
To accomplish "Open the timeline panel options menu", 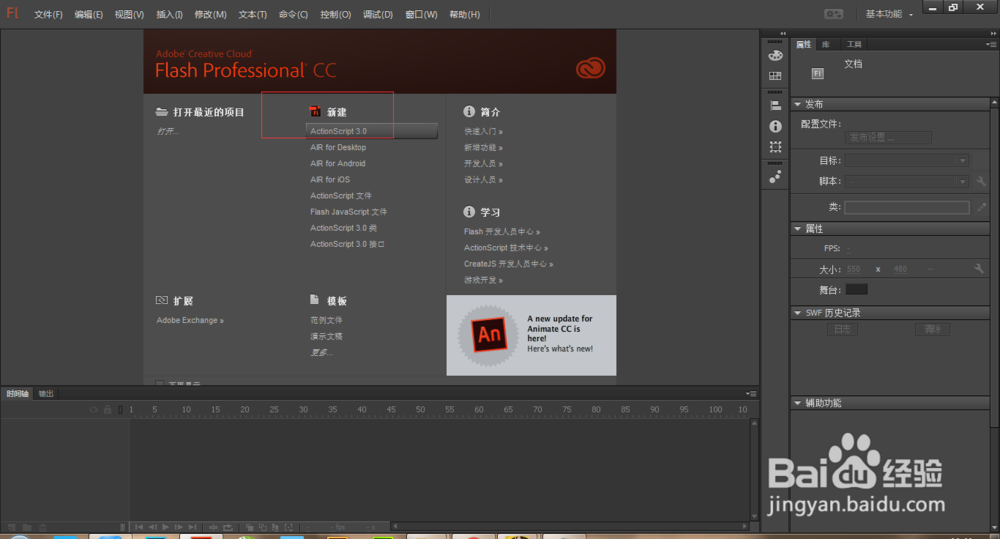I will click(x=751, y=394).
